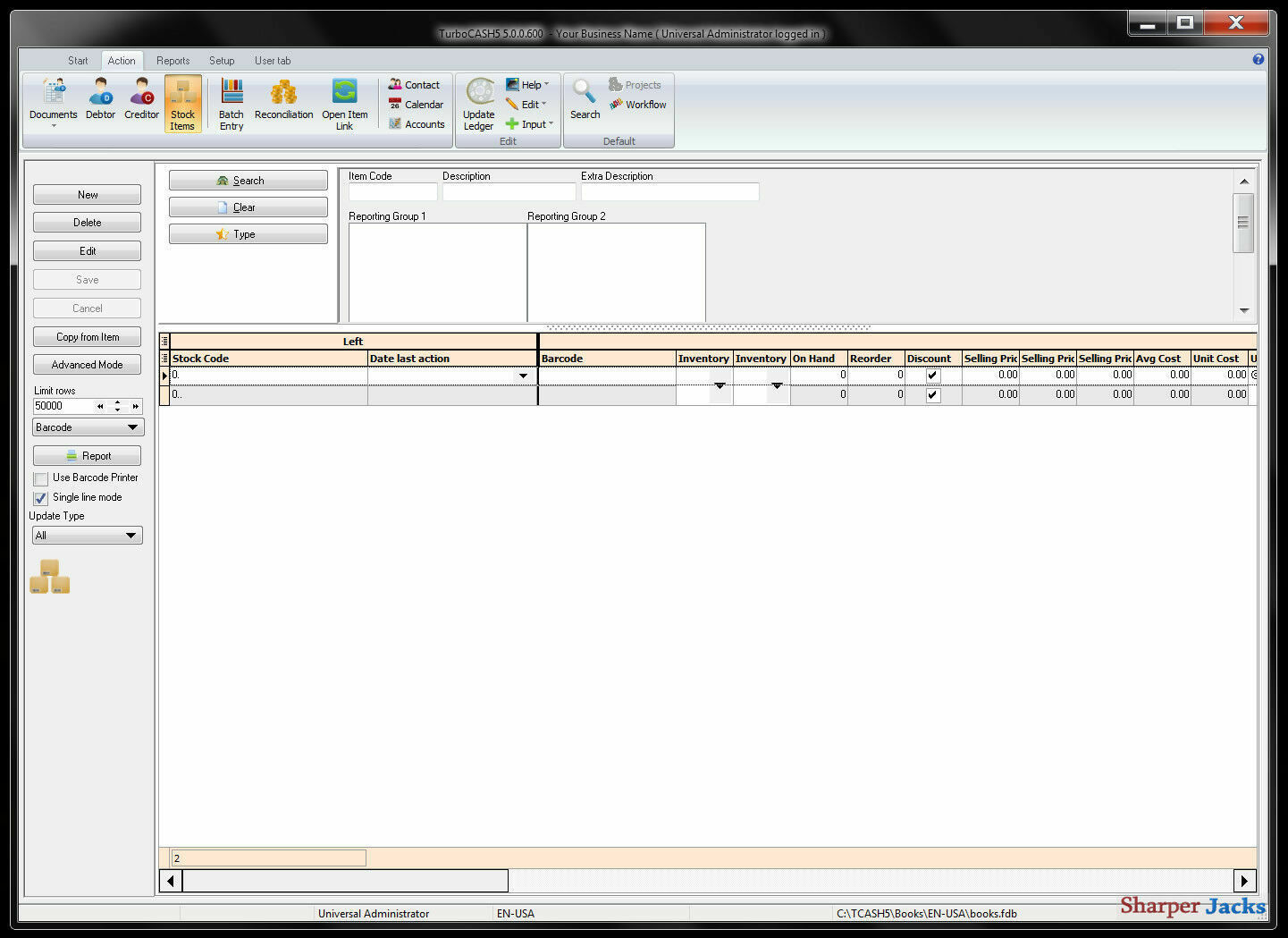Expand the Documents dropdown arrow
This screenshot has width=1288, height=938.
pyautogui.click(x=54, y=126)
